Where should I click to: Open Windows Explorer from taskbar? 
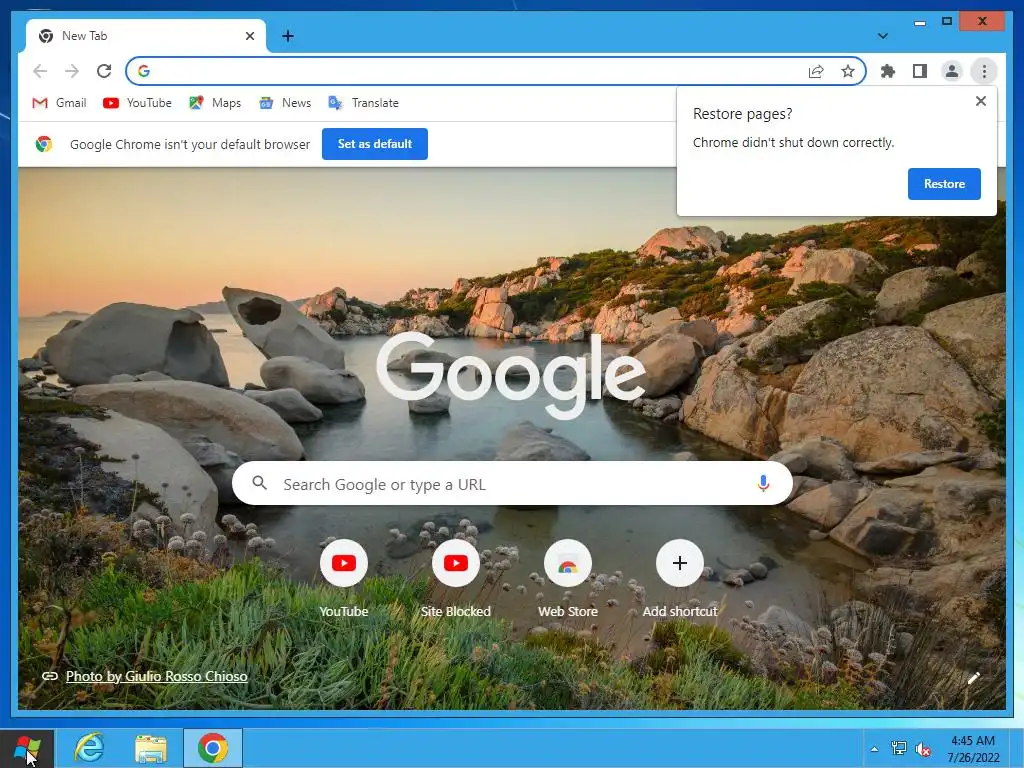coord(151,748)
